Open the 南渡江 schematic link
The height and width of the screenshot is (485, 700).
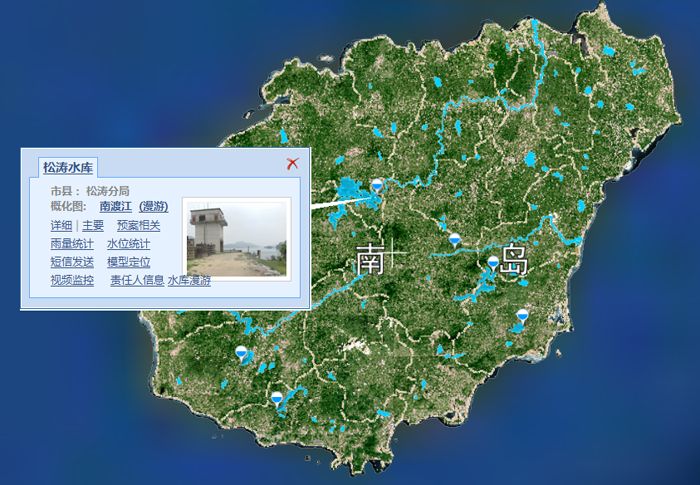click(x=116, y=206)
